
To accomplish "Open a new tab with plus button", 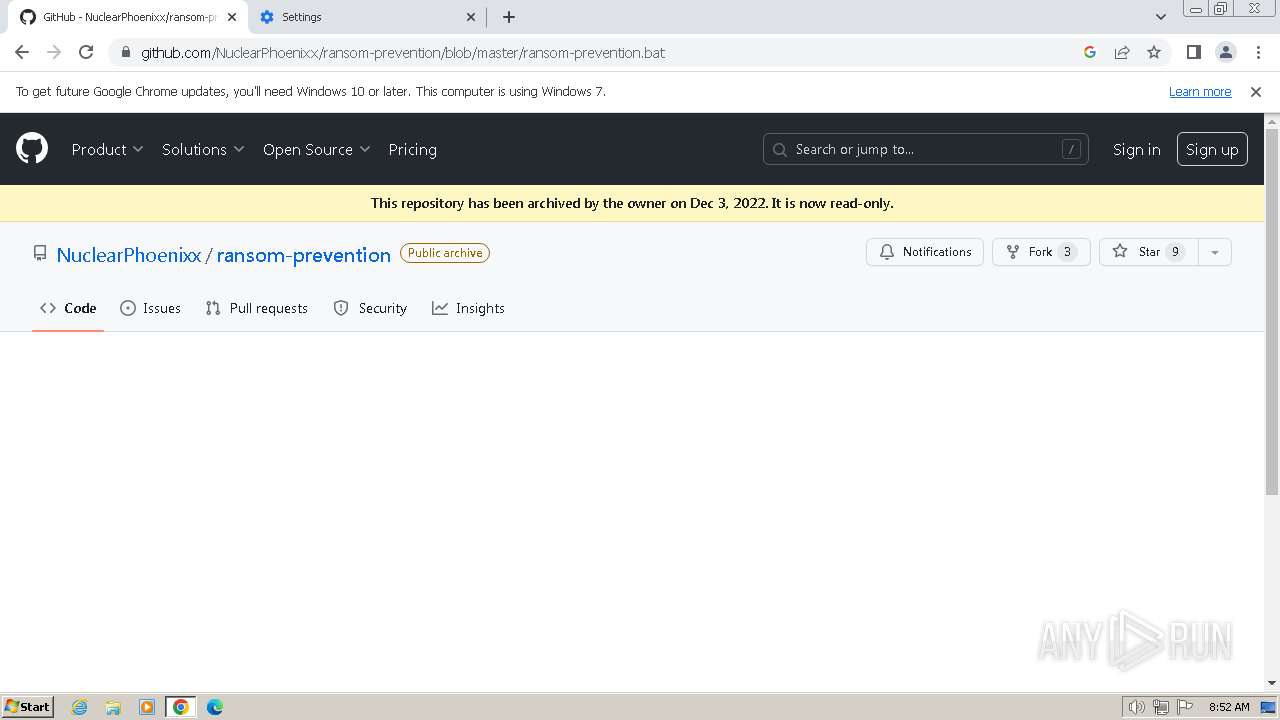I will click(509, 17).
